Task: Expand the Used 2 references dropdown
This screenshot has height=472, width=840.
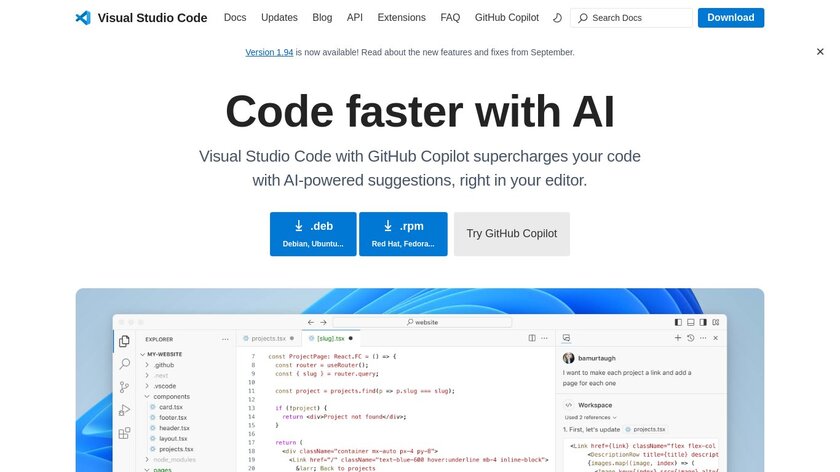Action: [x=591, y=417]
